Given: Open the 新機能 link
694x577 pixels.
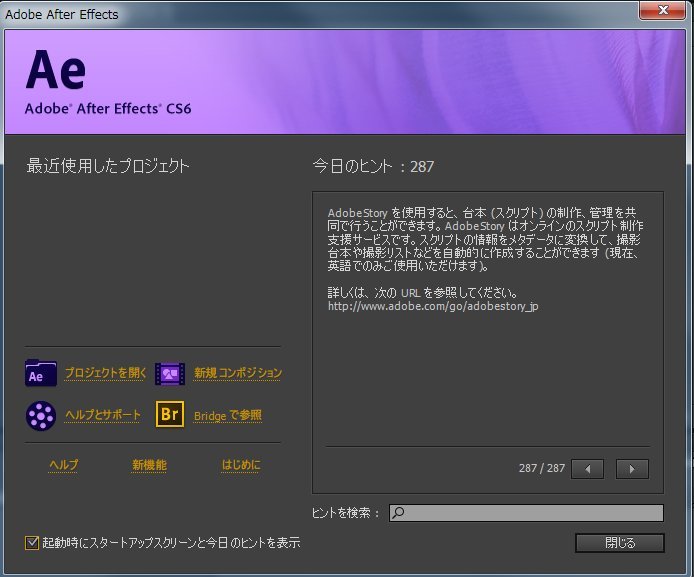Looking at the screenshot, I should pyautogui.click(x=149, y=465).
